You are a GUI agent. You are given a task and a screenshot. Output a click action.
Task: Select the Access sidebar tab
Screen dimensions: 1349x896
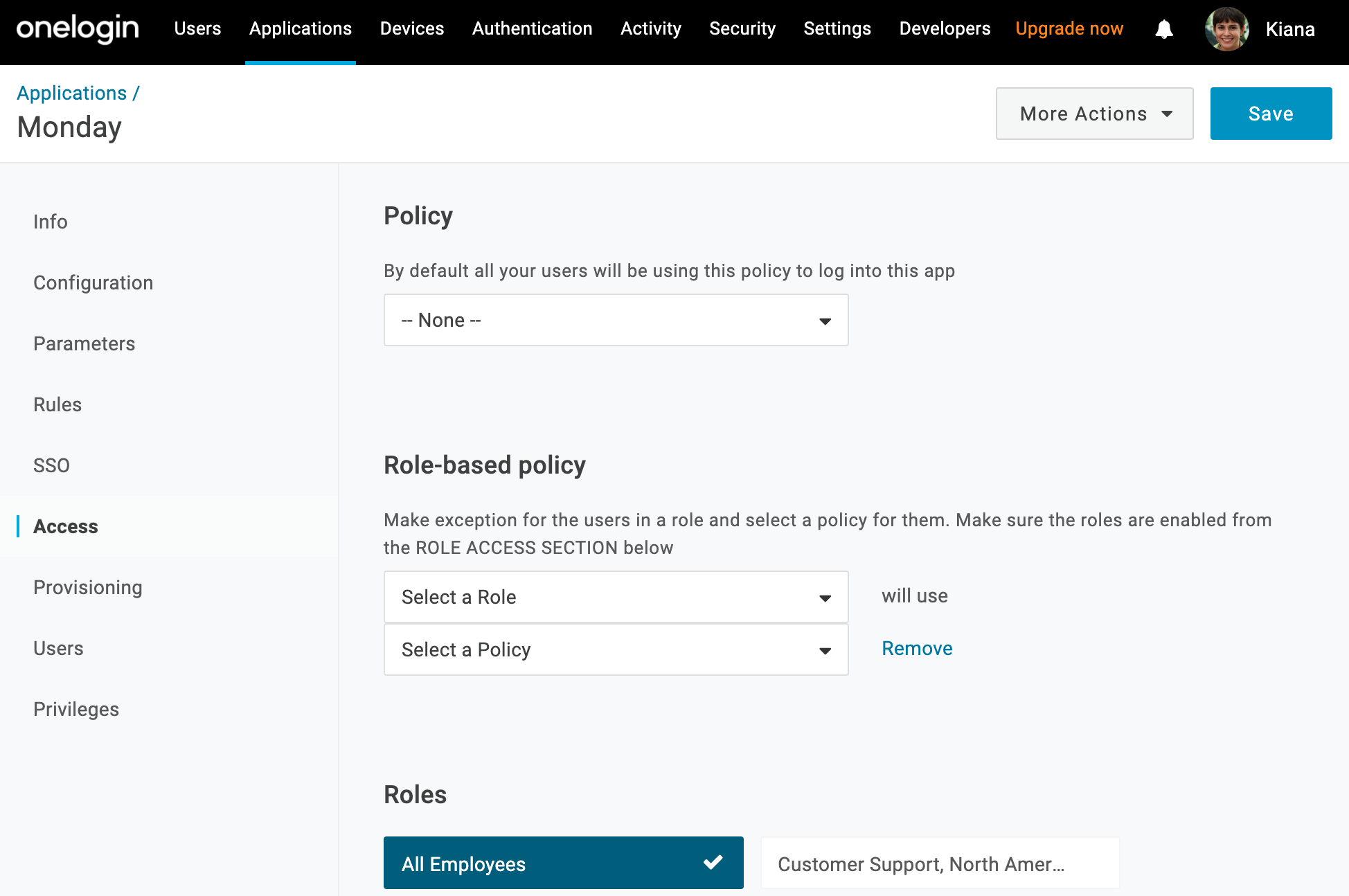click(x=66, y=526)
